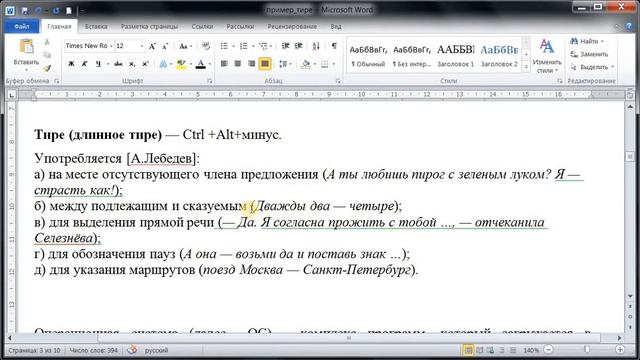Click the text highlight color button
Image resolution: width=640 pixels, height=360 pixels.
181,64
